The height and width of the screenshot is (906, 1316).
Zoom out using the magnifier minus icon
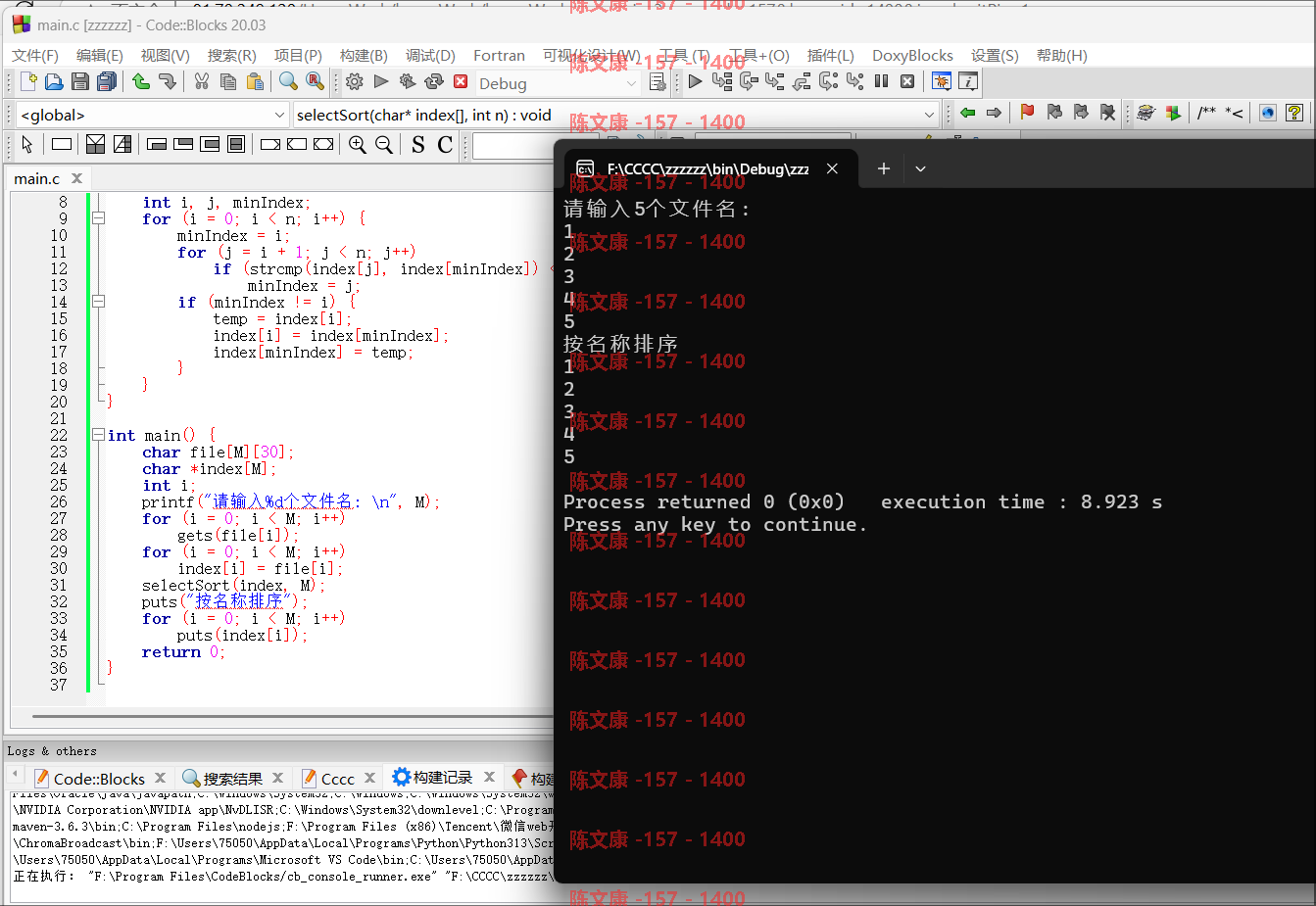(384, 145)
